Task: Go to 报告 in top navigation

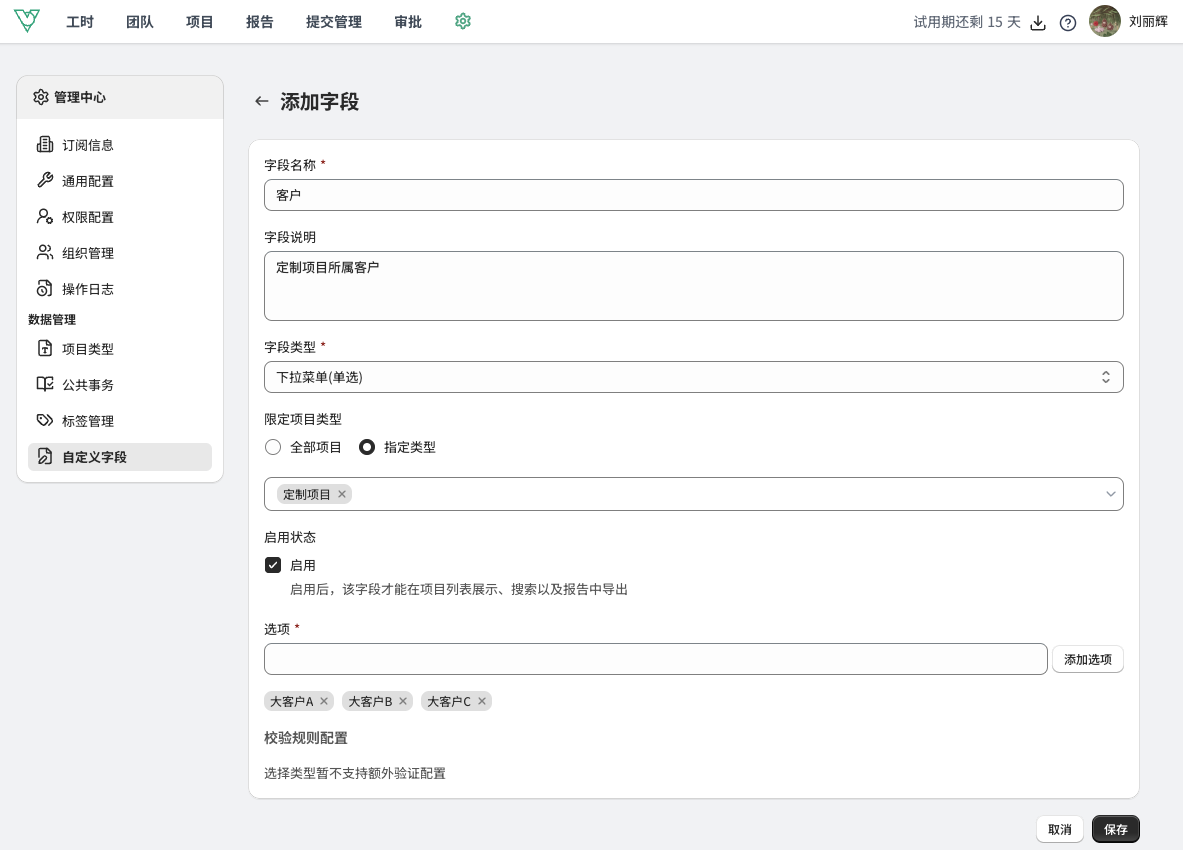Action: pos(260,22)
